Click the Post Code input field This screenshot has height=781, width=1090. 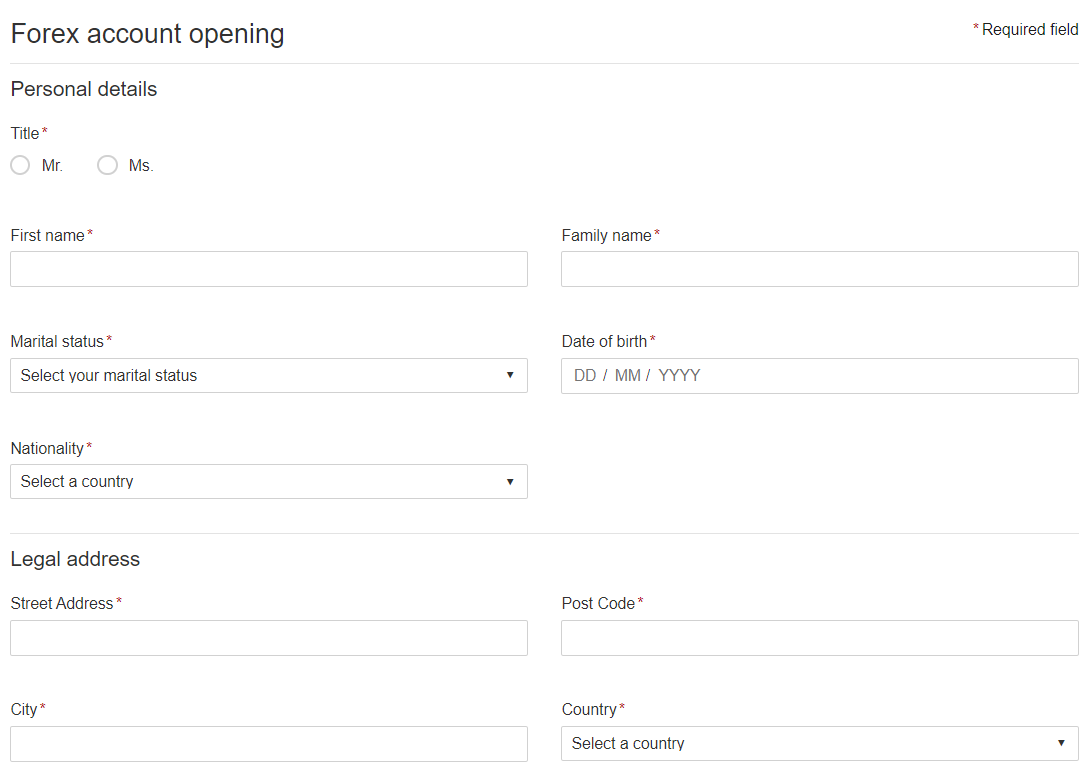point(820,638)
